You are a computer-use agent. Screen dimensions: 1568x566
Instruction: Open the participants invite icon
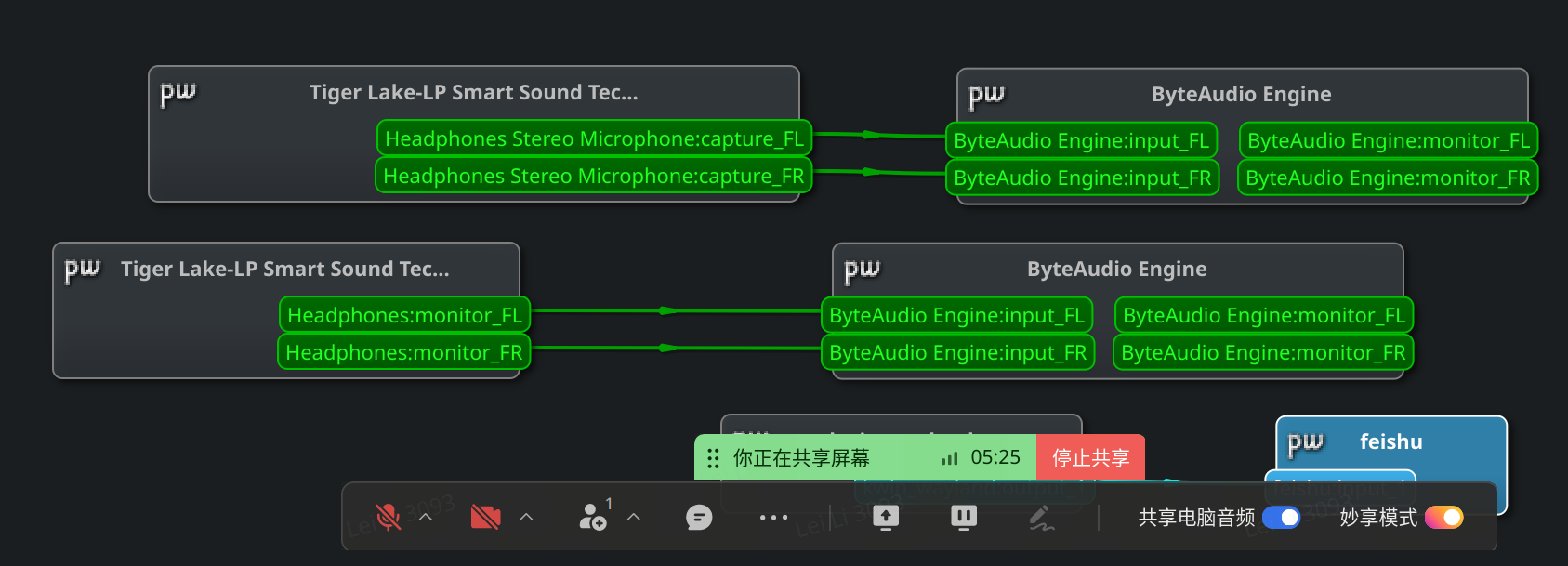click(592, 517)
